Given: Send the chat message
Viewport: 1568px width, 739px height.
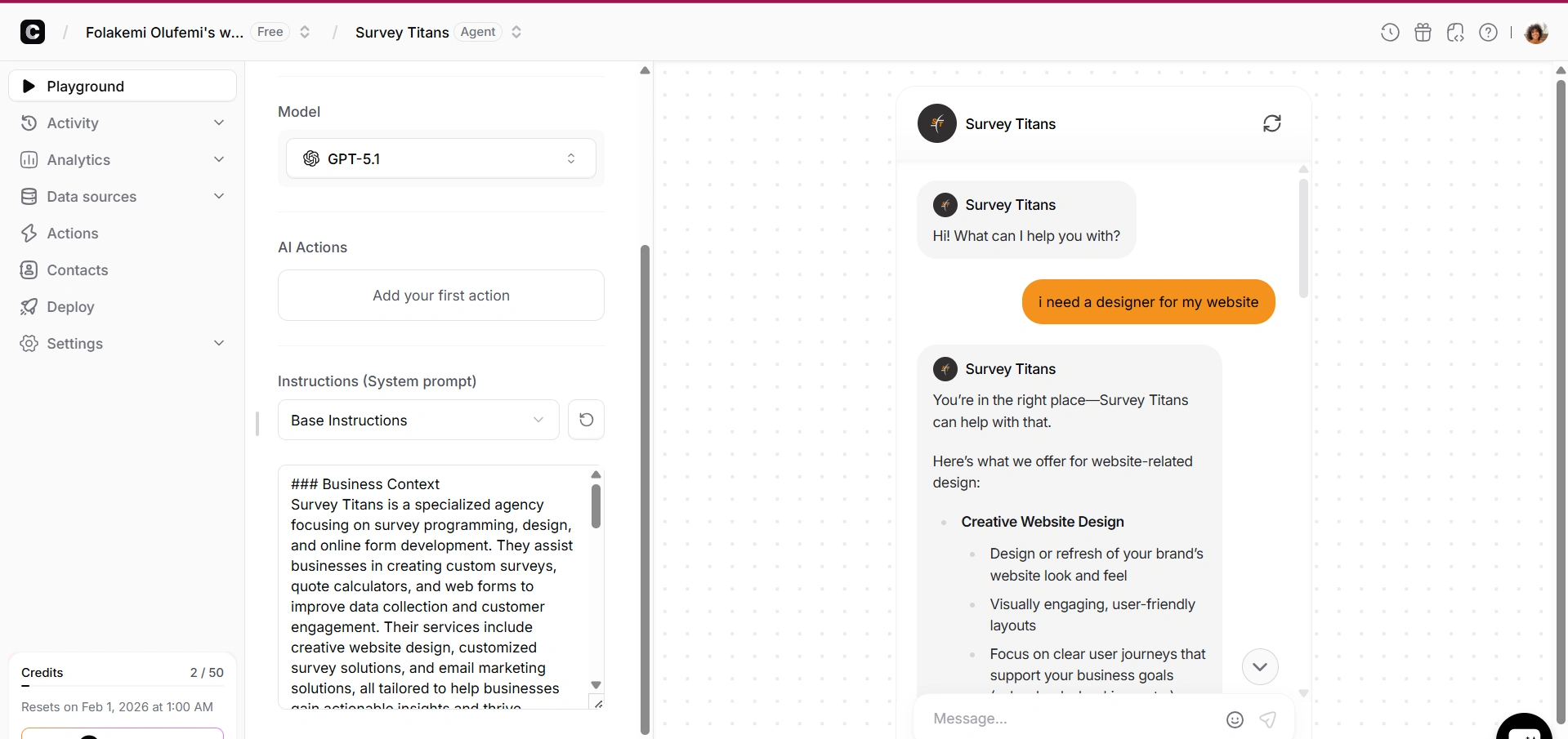Looking at the screenshot, I should [1267, 719].
